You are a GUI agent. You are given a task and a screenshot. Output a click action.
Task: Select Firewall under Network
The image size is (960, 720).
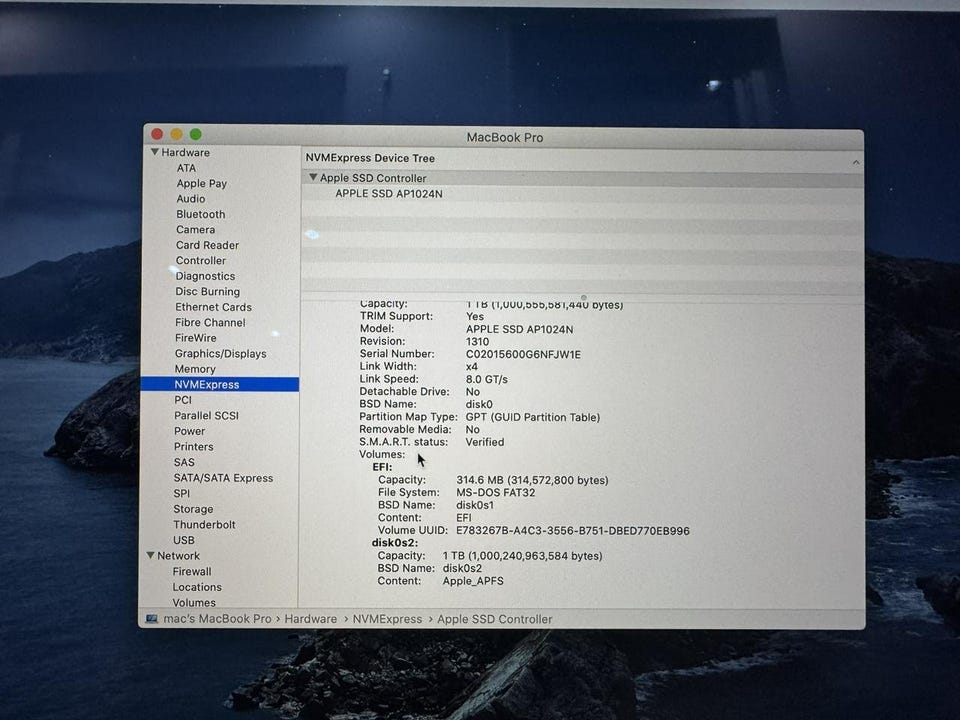tap(191, 572)
